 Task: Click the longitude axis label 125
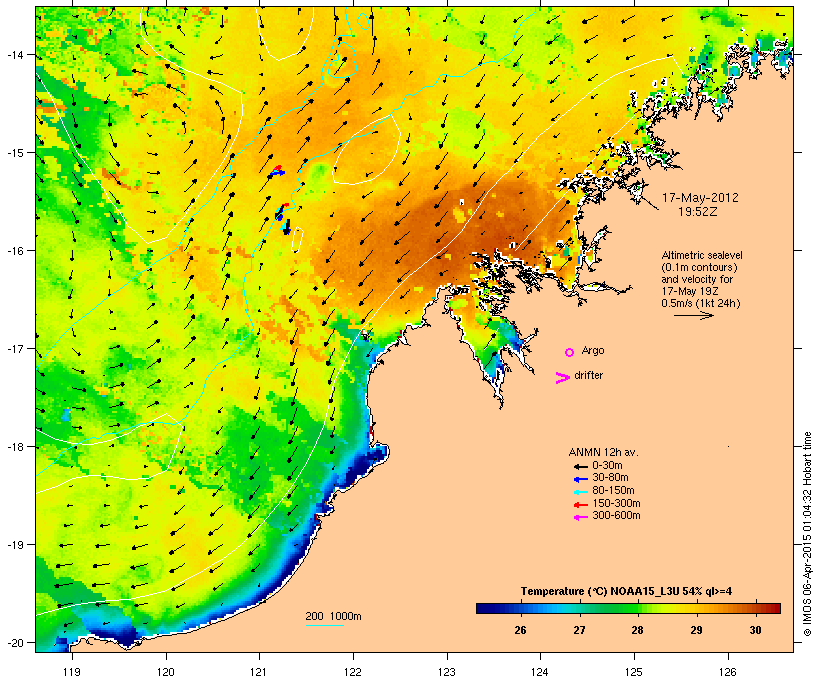[x=634, y=672]
